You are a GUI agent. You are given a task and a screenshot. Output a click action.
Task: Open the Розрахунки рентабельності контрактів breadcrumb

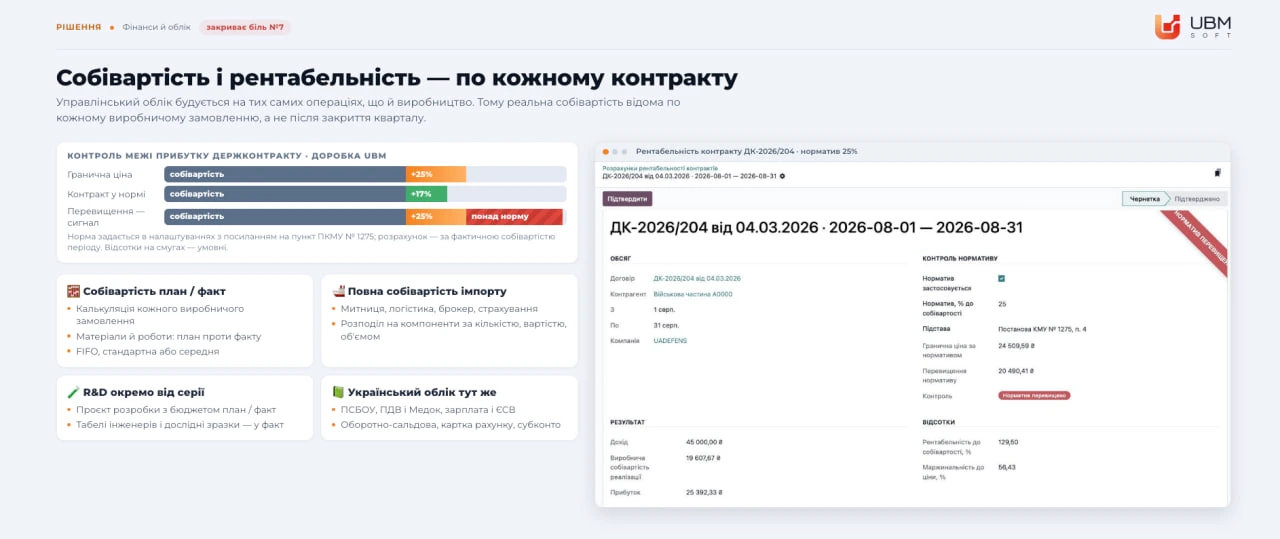coord(660,168)
